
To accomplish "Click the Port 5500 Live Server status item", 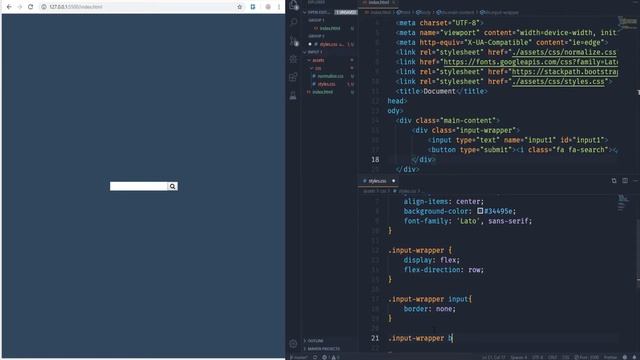I will (x=587, y=357).
